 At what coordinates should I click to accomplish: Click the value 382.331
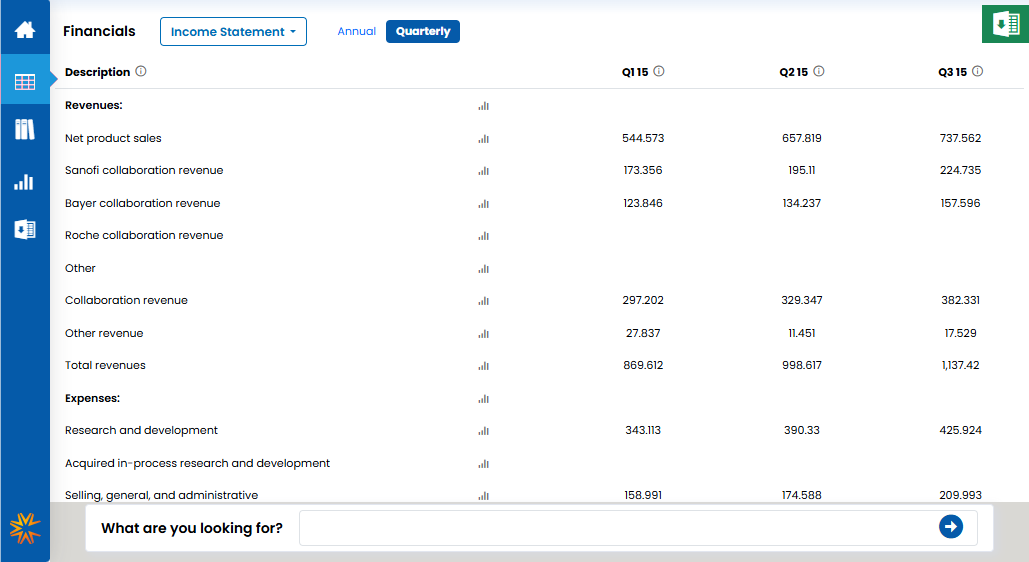pos(961,300)
